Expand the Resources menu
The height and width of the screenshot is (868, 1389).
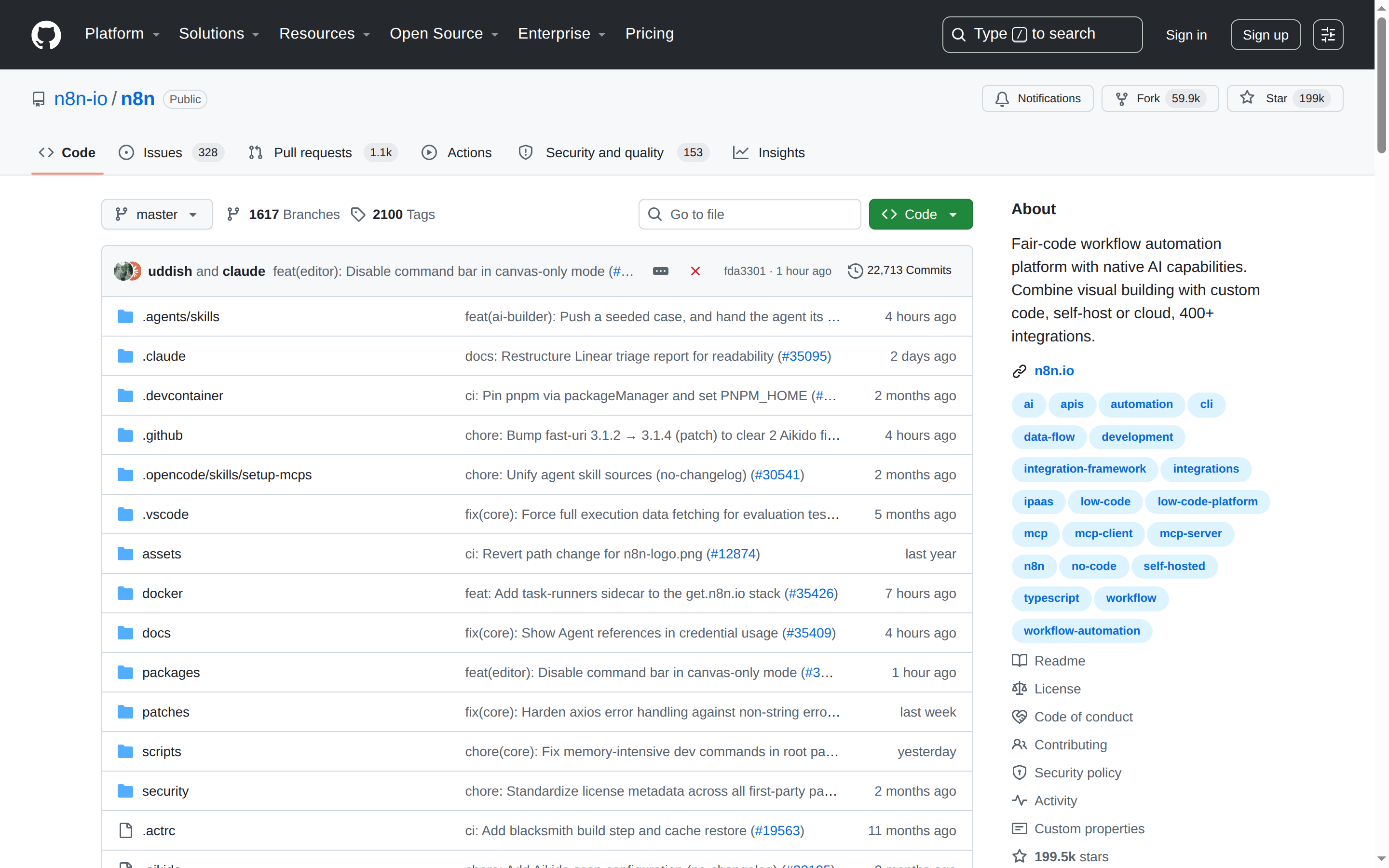(325, 34)
